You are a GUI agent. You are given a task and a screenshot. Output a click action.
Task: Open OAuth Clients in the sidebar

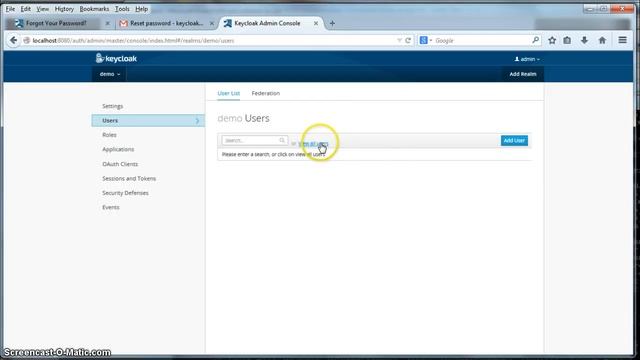coord(120,164)
